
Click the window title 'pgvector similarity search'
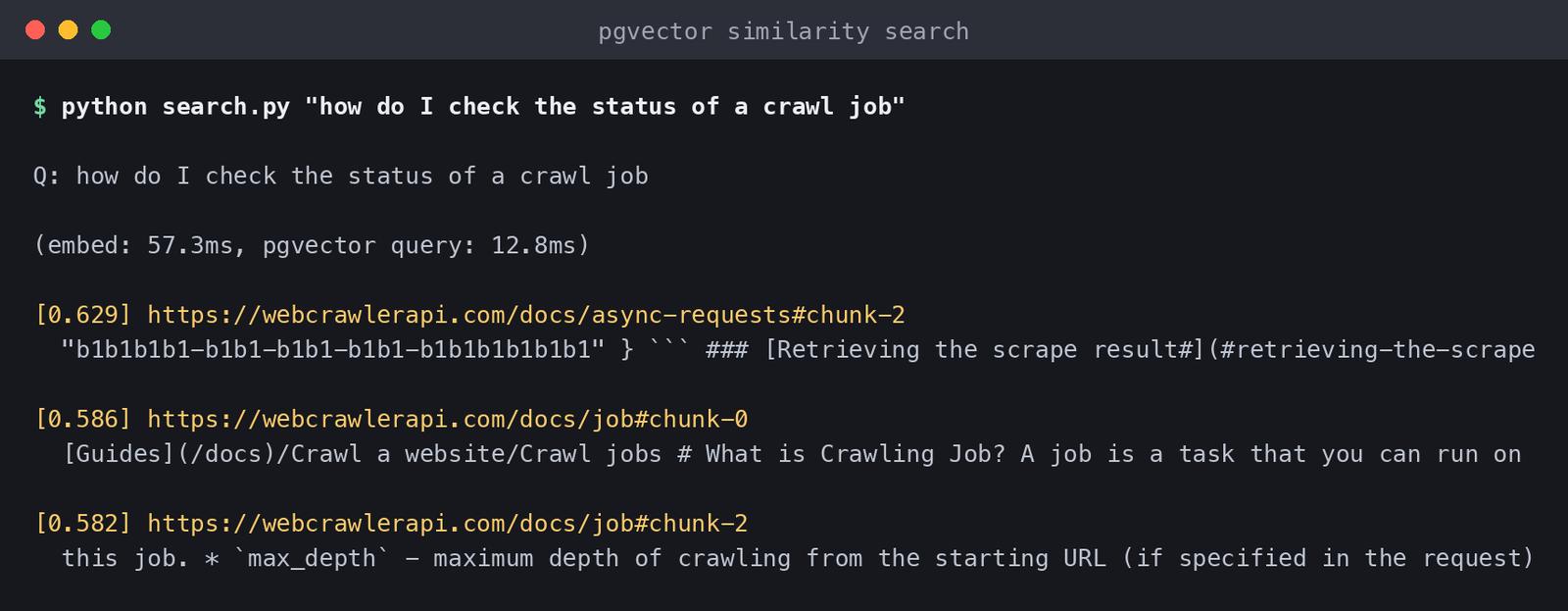[783, 31]
